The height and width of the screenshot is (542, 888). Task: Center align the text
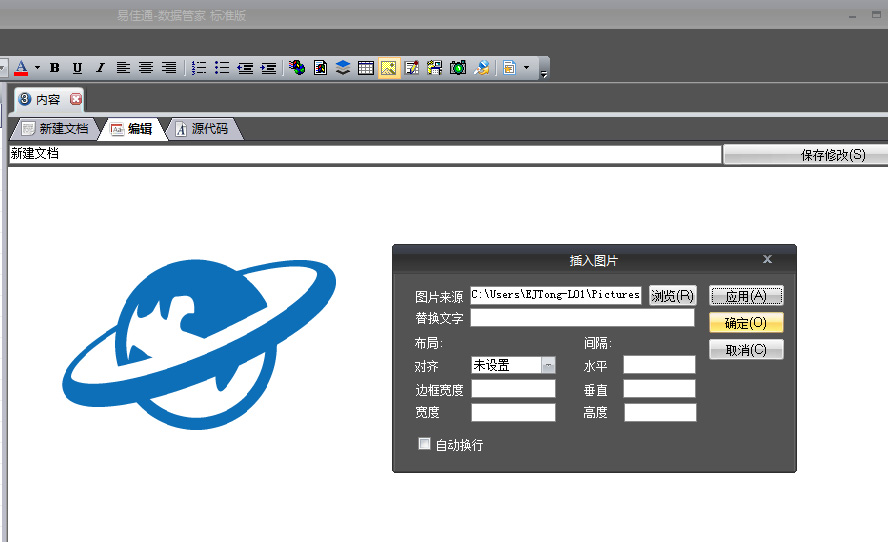point(146,68)
